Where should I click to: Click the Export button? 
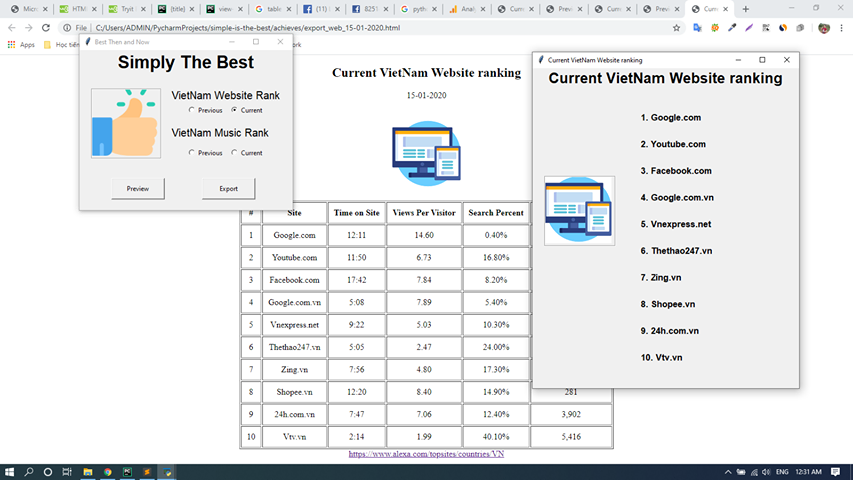click(x=228, y=189)
